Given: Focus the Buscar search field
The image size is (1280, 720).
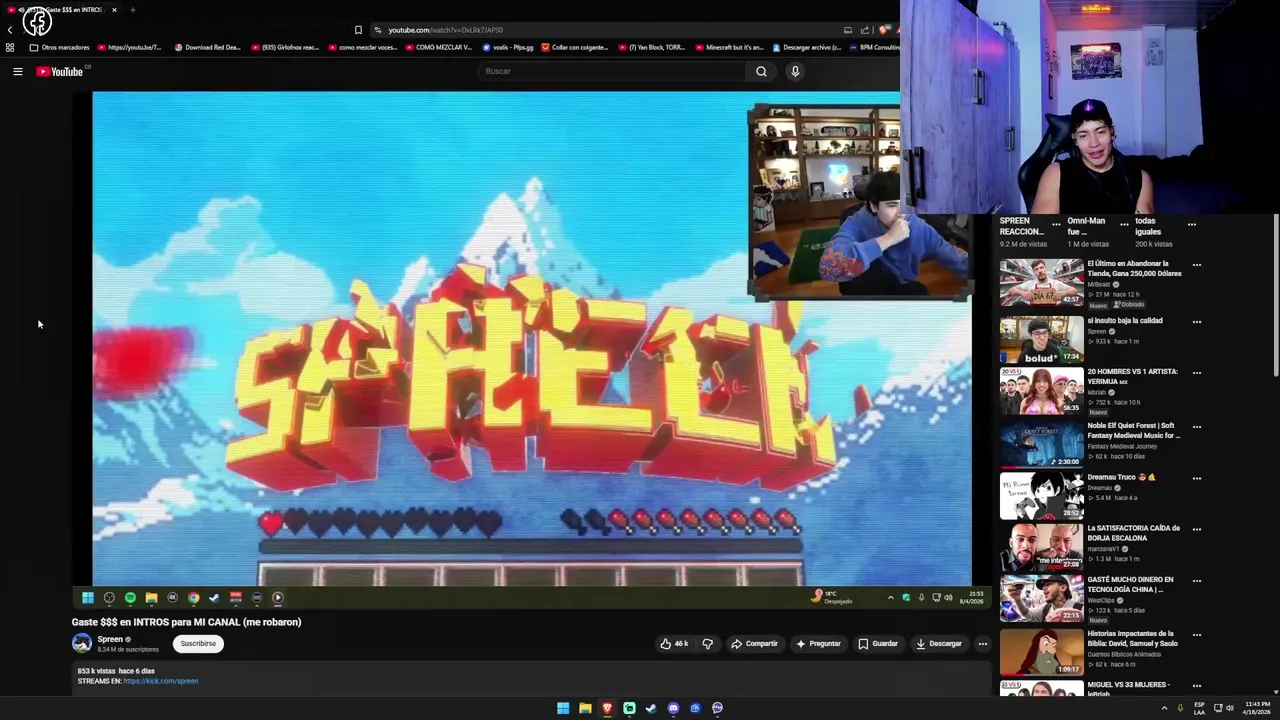Looking at the screenshot, I should coord(612,71).
